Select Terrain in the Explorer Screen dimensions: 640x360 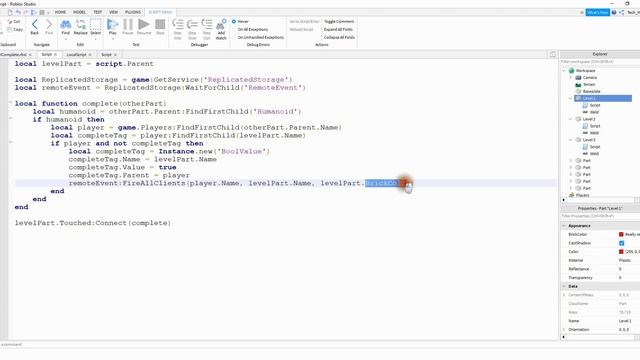click(589, 84)
